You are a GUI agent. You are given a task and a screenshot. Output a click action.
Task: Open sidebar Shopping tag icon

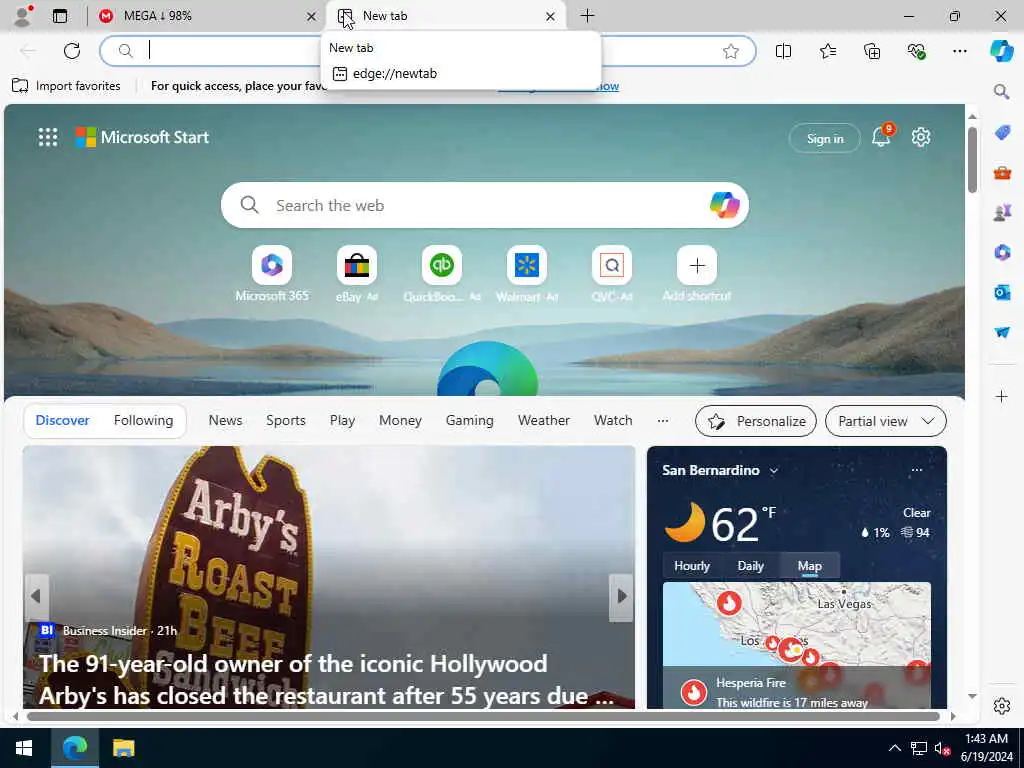click(1002, 132)
